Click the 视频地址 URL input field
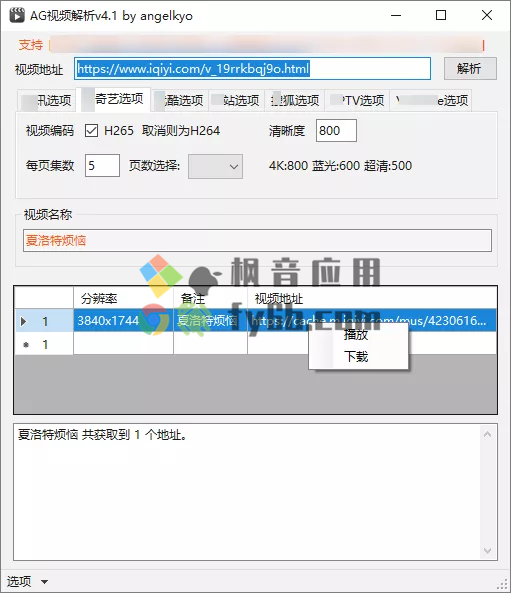This screenshot has width=511, height=593. [x=252, y=68]
